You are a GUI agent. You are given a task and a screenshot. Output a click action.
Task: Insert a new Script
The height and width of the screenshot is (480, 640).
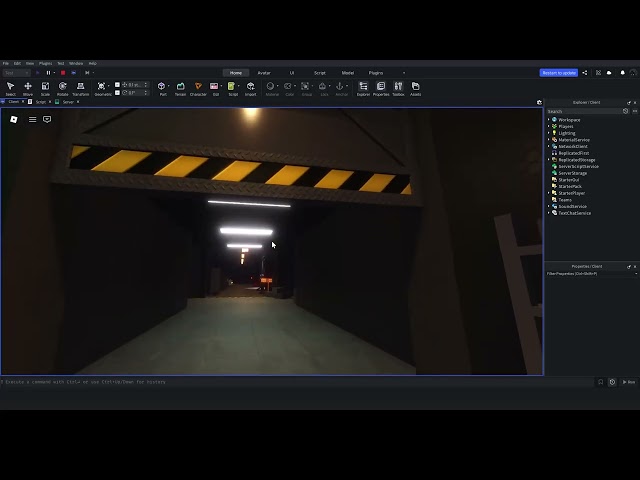(x=233, y=89)
